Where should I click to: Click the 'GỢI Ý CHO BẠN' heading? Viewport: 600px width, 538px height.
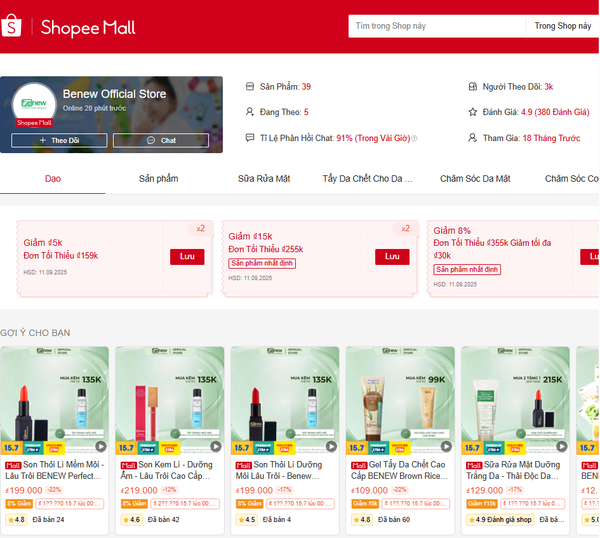tap(35, 333)
